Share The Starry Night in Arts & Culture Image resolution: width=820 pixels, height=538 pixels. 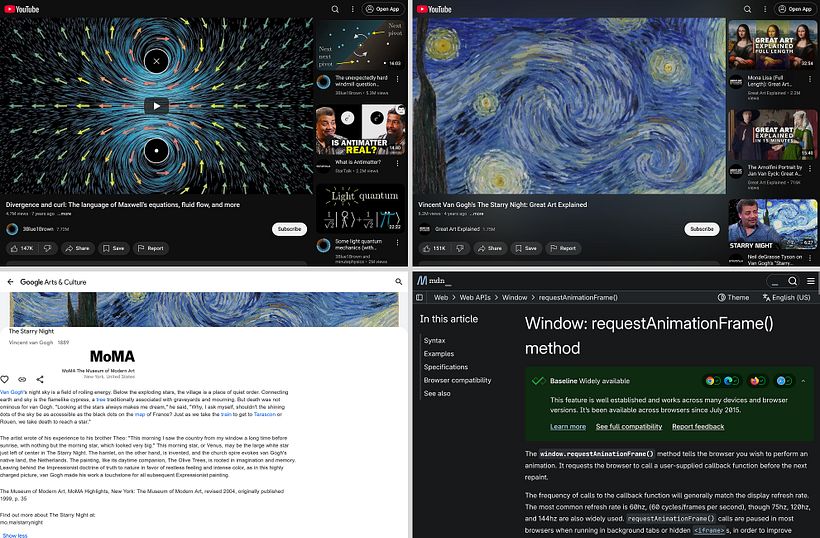tap(40, 379)
